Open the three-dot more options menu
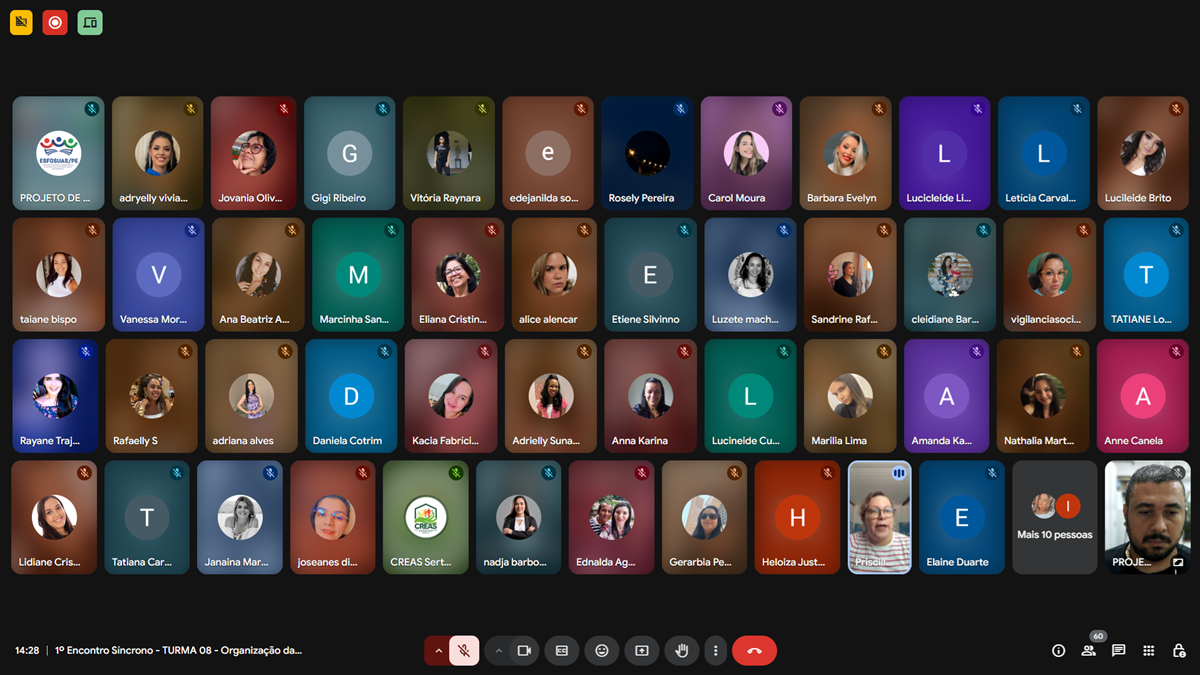The width and height of the screenshot is (1200, 675). [715, 650]
